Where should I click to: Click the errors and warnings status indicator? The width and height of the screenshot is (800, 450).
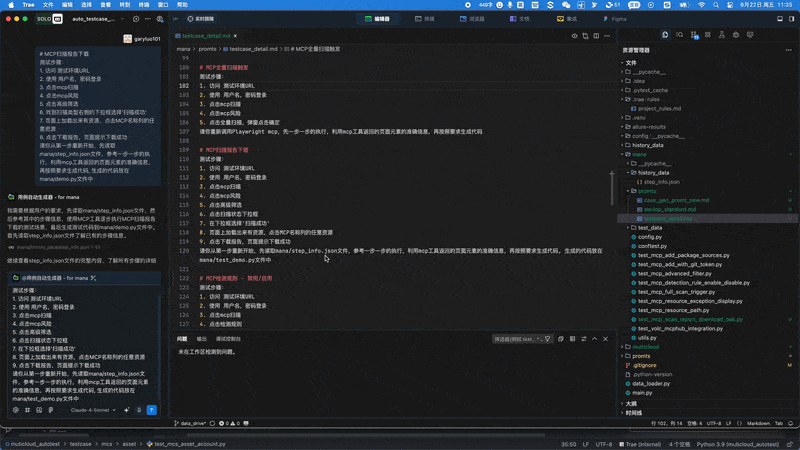coord(229,423)
